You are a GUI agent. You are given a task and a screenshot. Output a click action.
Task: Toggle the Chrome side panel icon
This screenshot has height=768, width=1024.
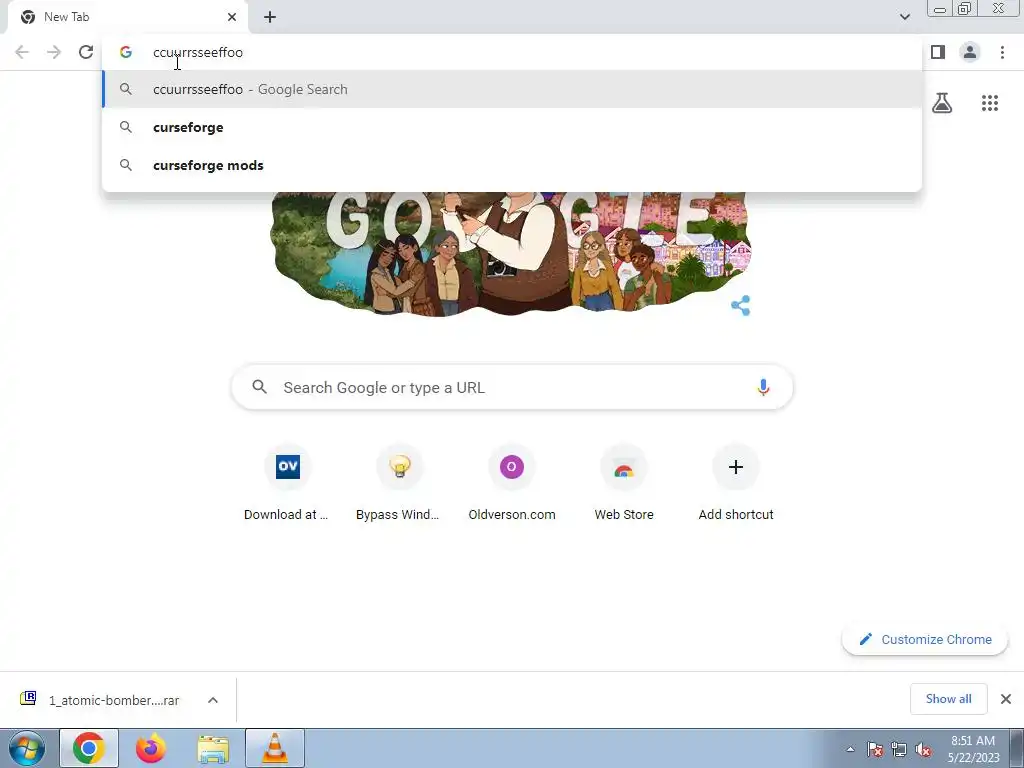pos(938,52)
